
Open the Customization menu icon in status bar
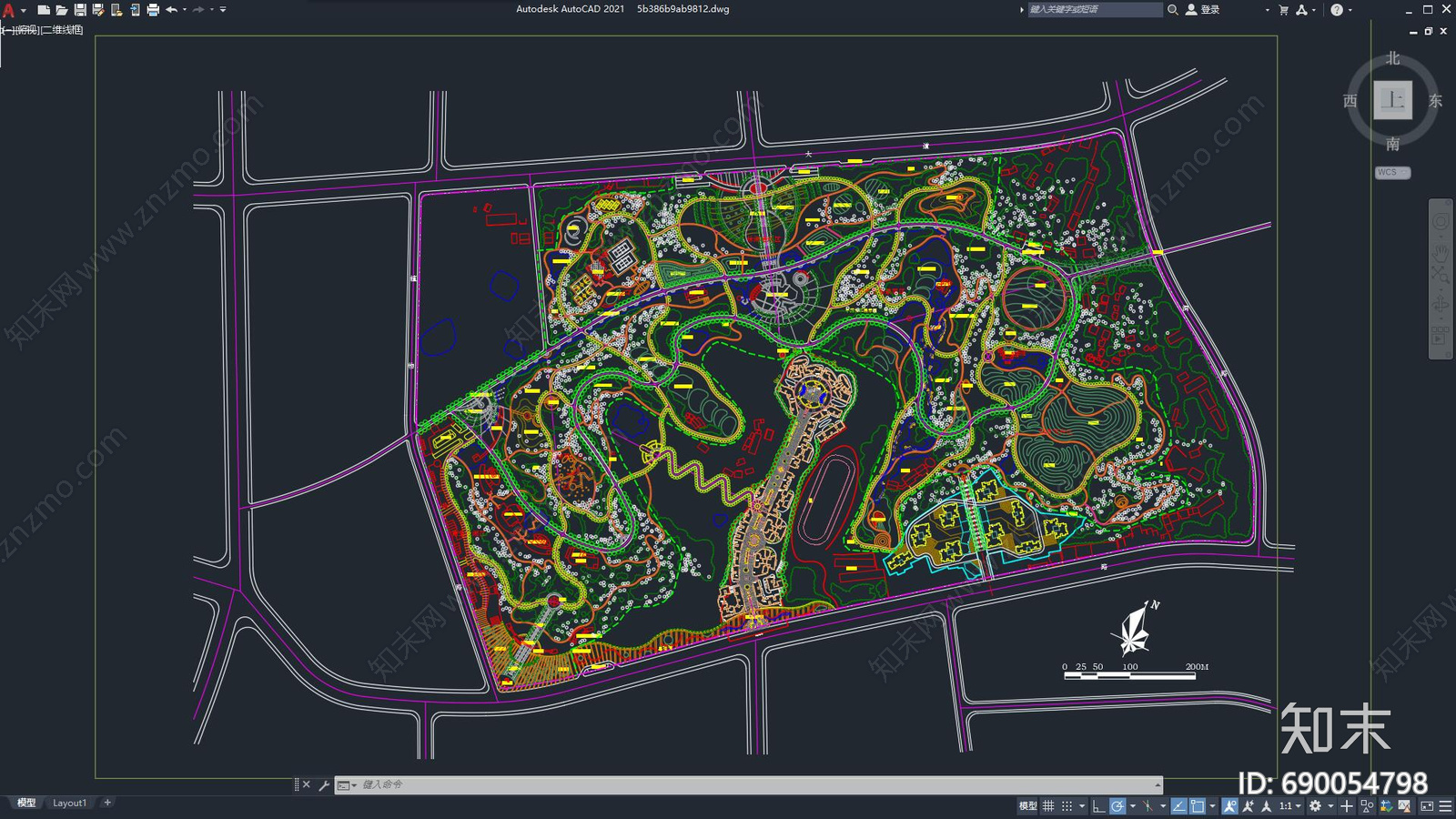1445,806
